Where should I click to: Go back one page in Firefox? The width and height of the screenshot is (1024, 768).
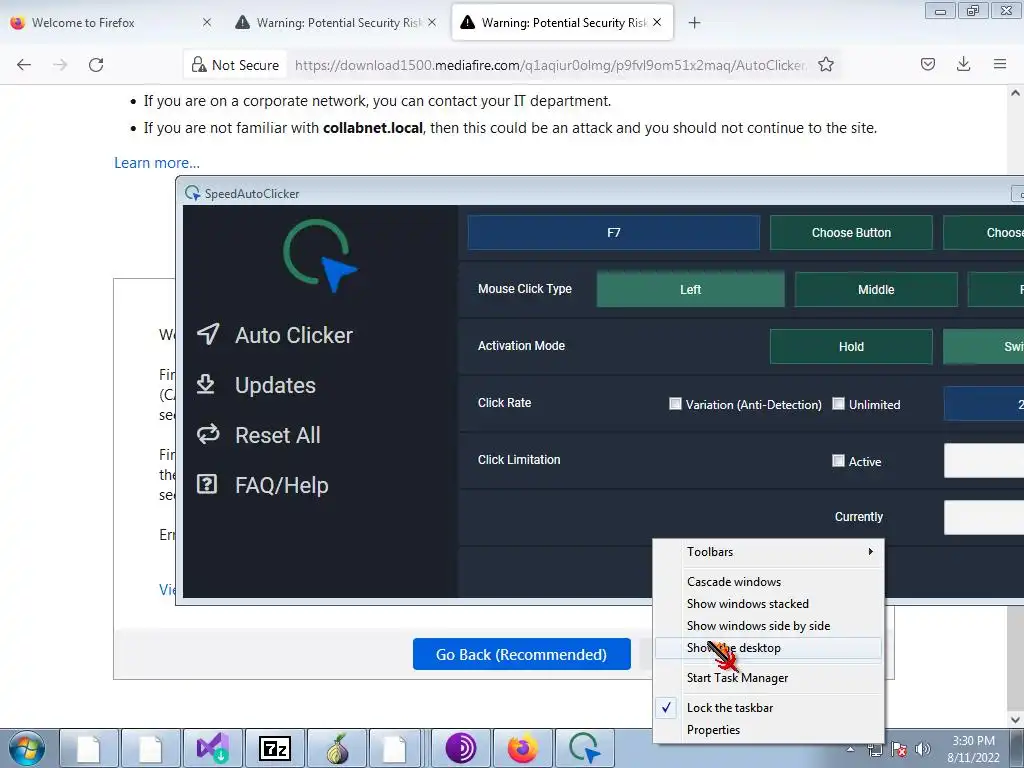[24, 65]
